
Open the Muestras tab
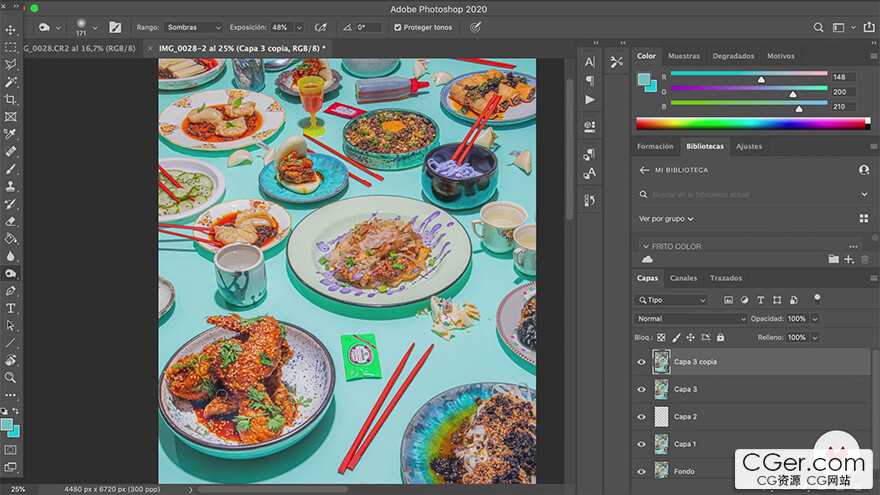684,56
